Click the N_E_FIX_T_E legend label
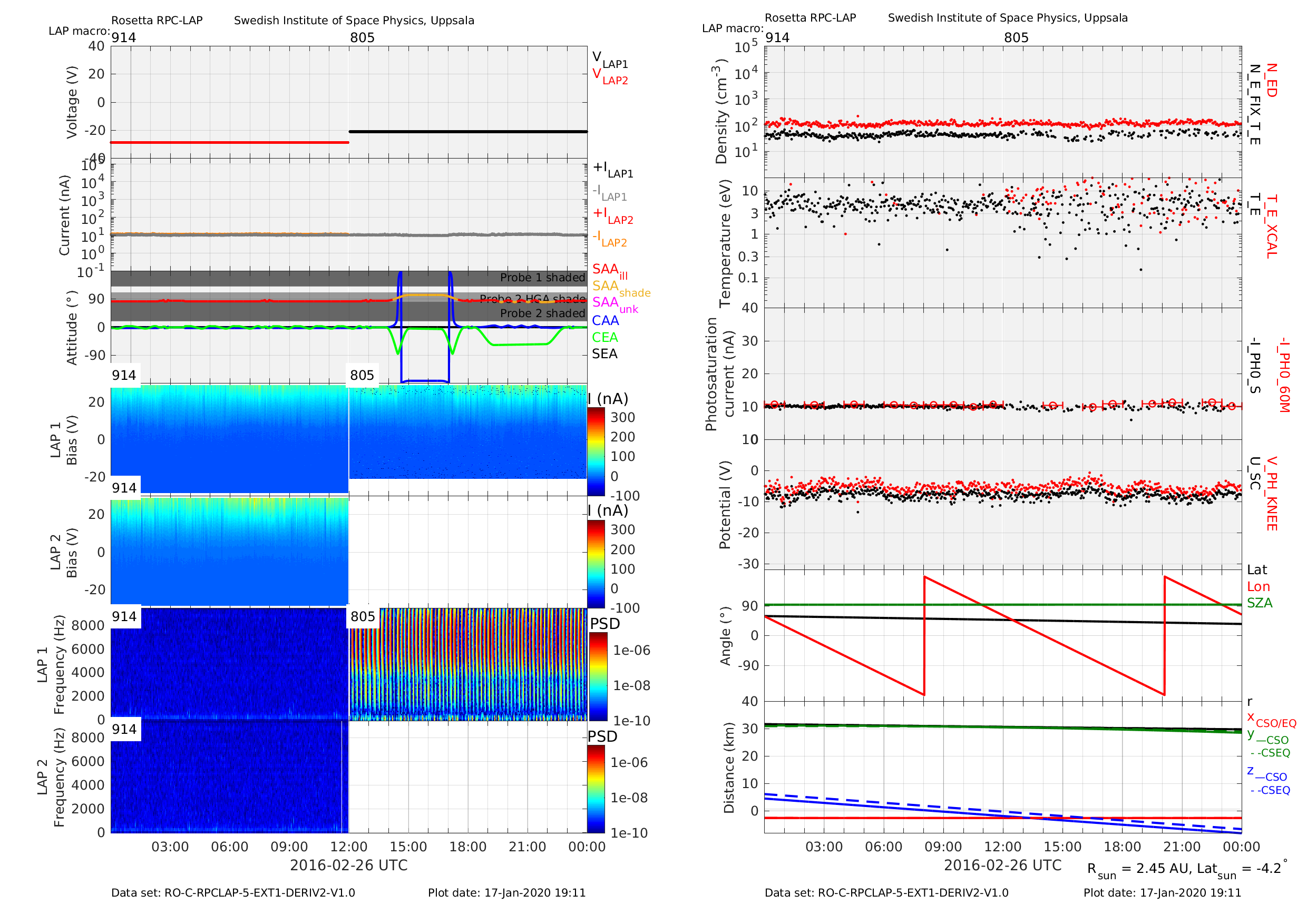Screen dimensions: 1307x924 pyautogui.click(x=1255, y=105)
